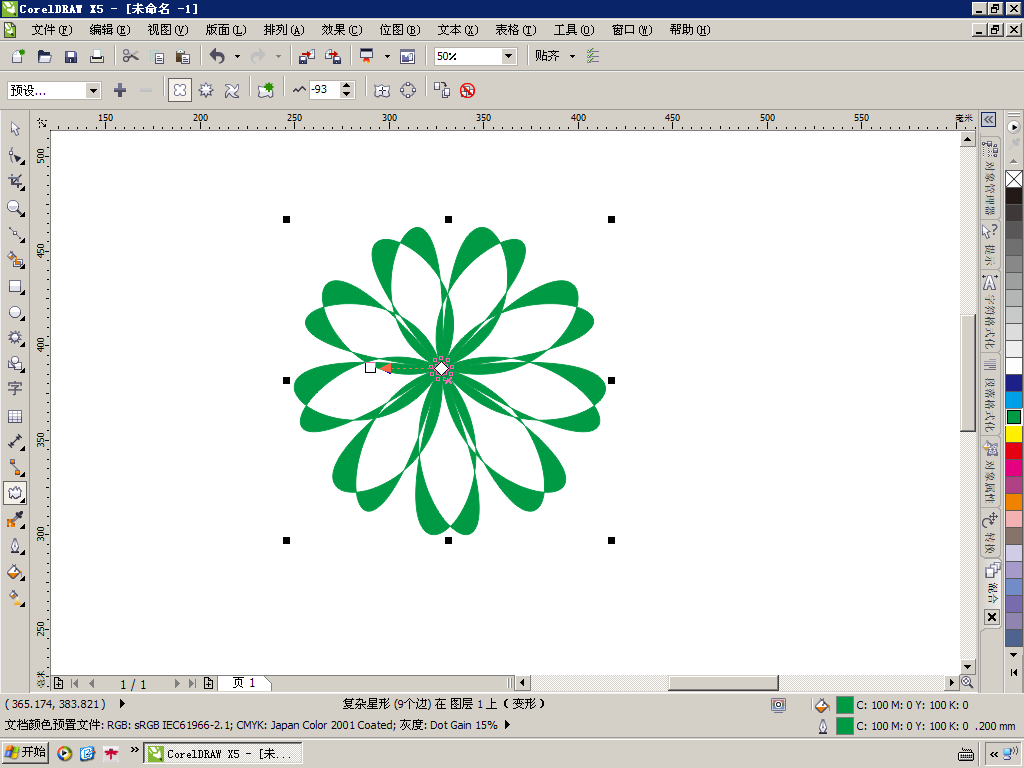
Task: Enable Twister distortion mode
Action: click(232, 90)
